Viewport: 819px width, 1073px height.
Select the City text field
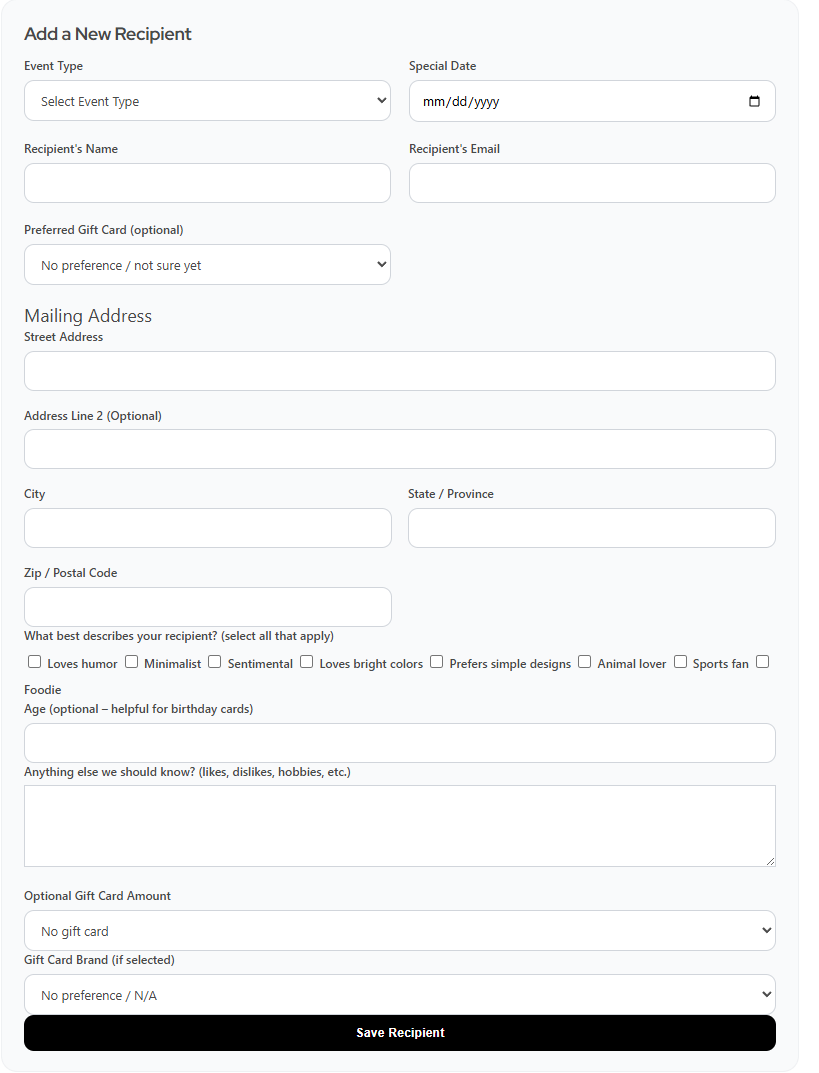207,528
